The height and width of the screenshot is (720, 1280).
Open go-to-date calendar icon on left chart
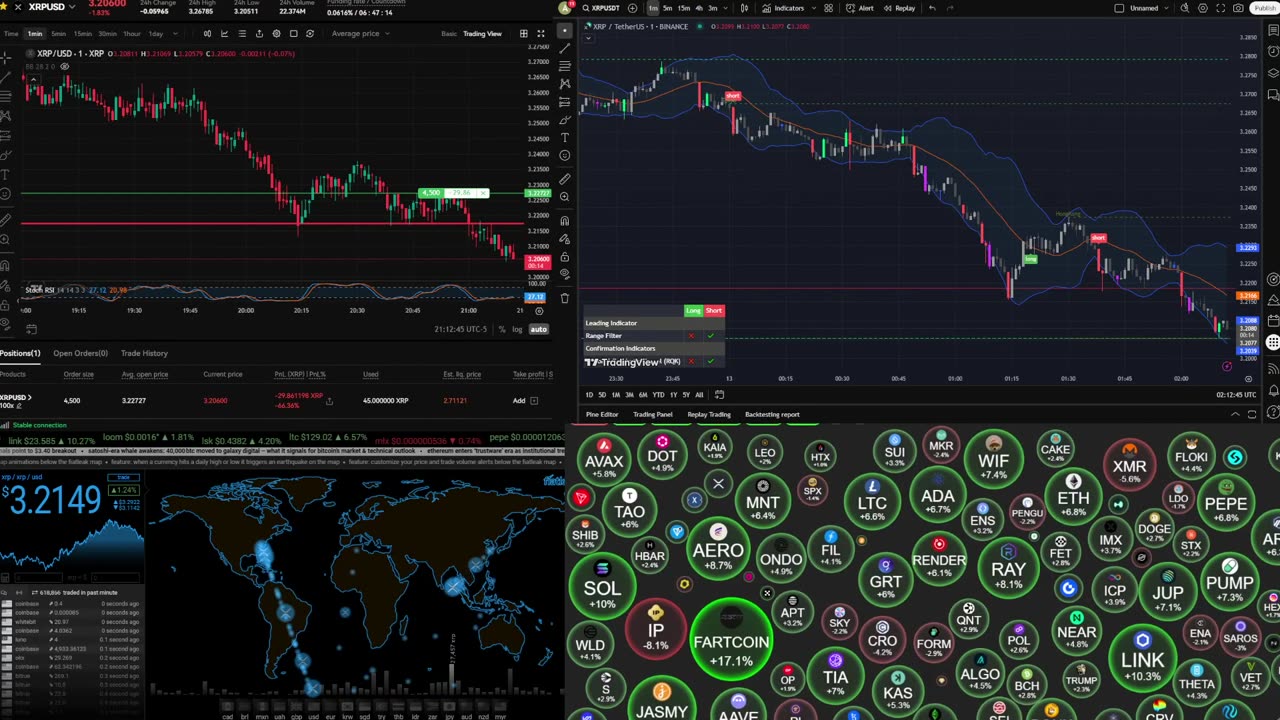tap(30, 329)
